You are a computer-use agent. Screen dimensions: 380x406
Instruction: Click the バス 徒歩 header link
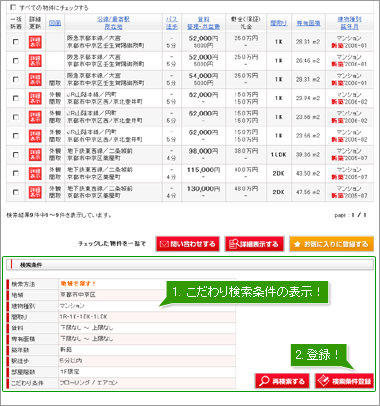[x=172, y=23]
